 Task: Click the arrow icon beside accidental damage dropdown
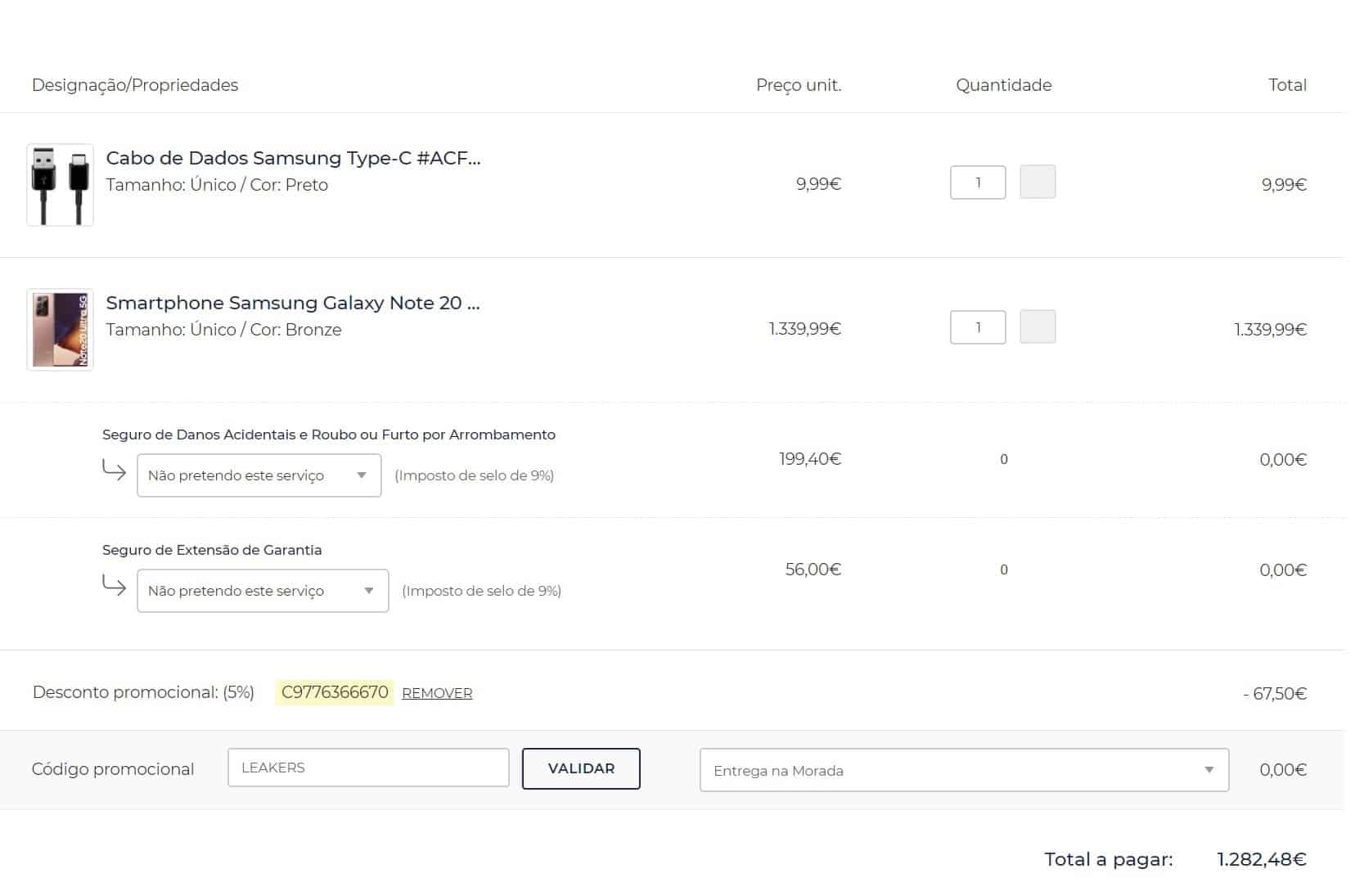(114, 470)
